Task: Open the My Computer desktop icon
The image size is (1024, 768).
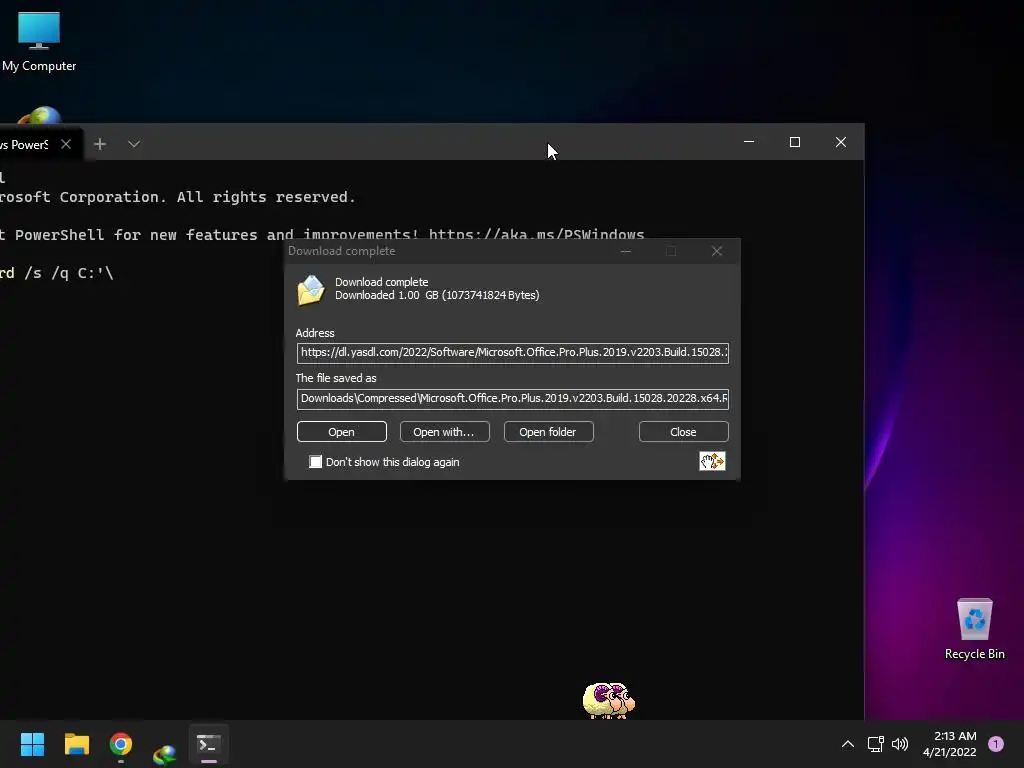Action: coord(39,42)
